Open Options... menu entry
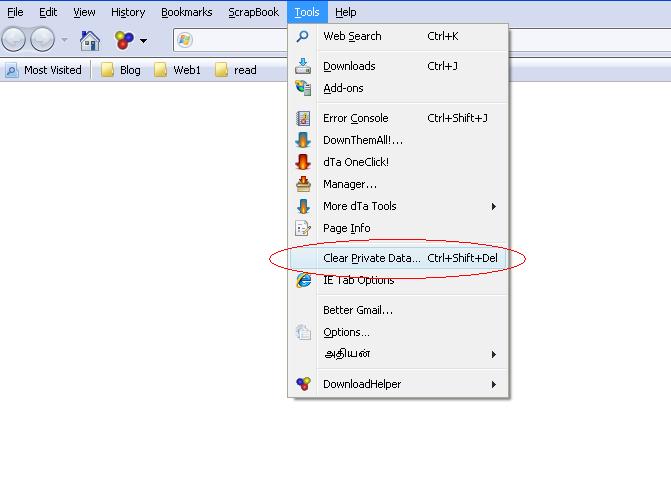671x493 pixels. pos(398,333)
